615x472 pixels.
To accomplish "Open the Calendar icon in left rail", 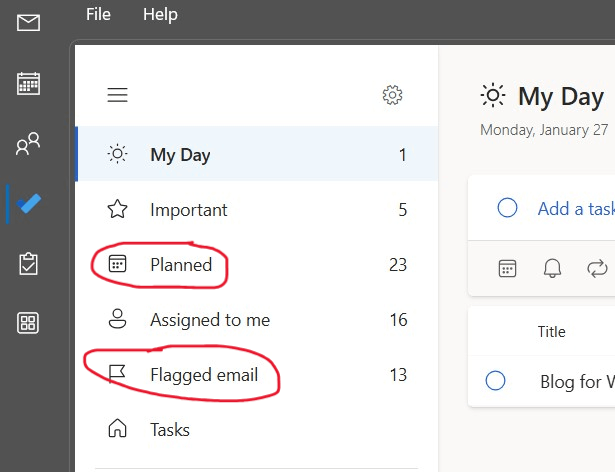I will tap(28, 83).
